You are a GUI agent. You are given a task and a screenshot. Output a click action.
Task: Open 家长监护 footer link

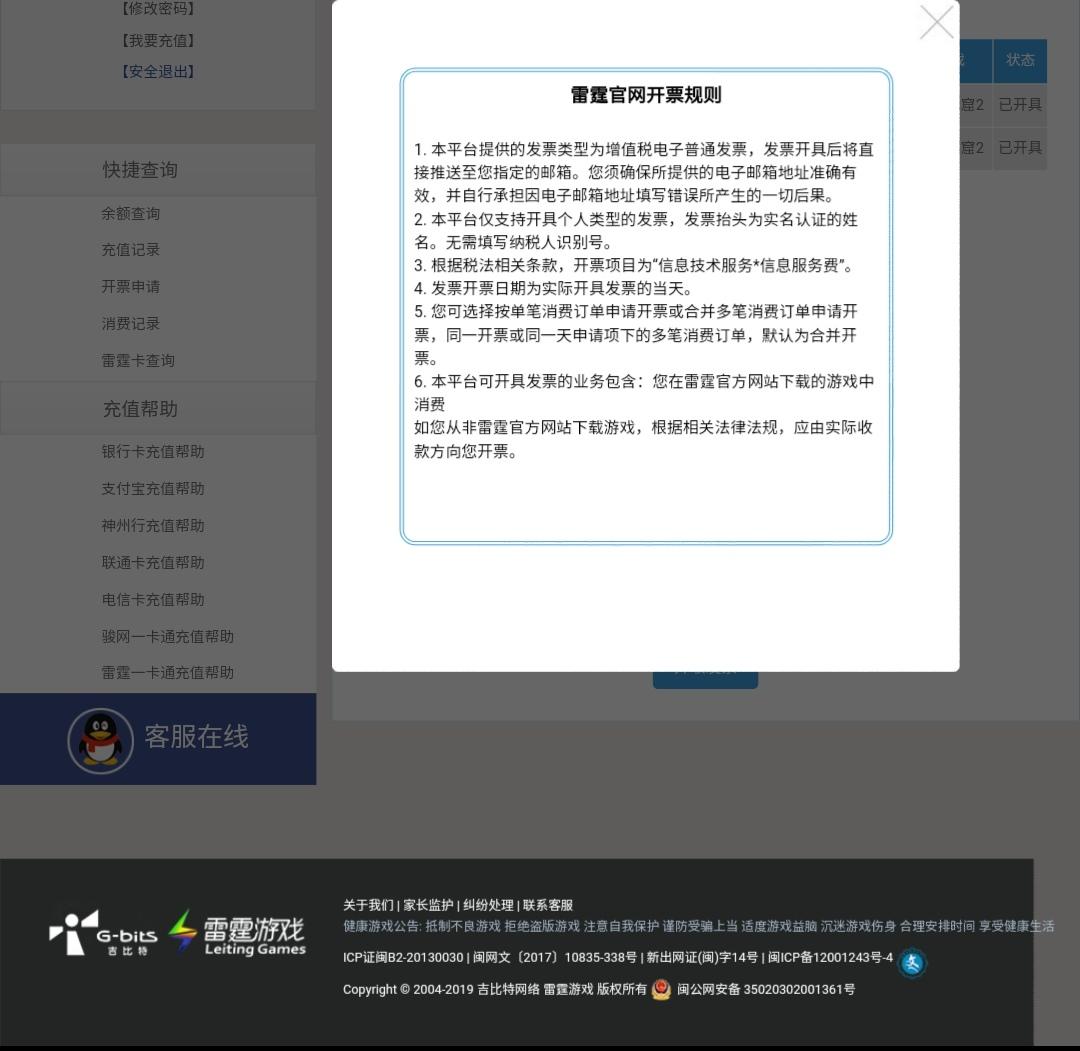point(428,905)
